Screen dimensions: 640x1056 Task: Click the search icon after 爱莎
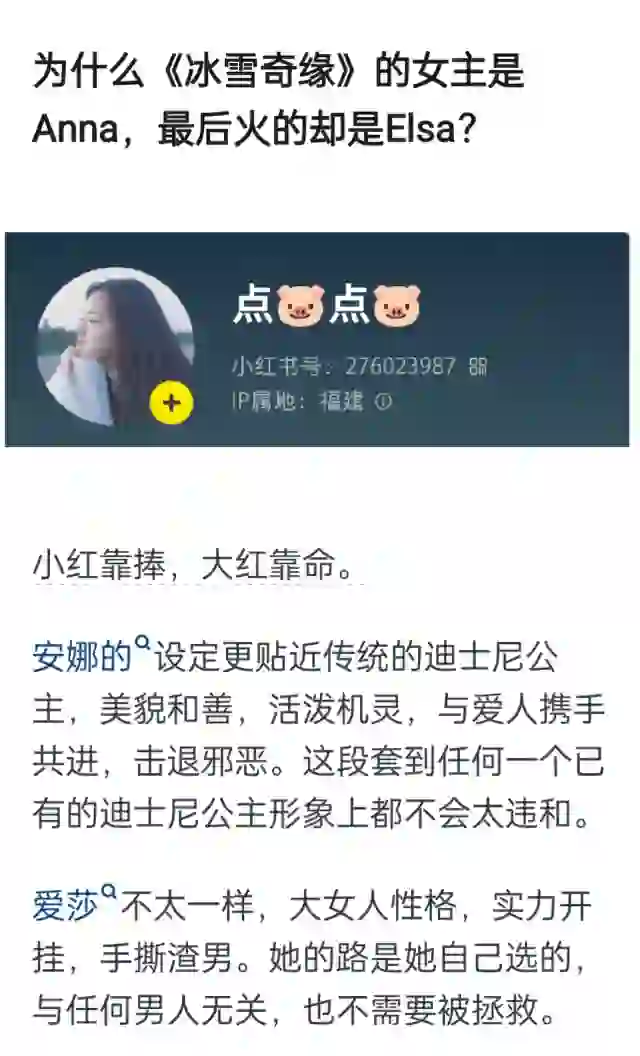(109, 893)
